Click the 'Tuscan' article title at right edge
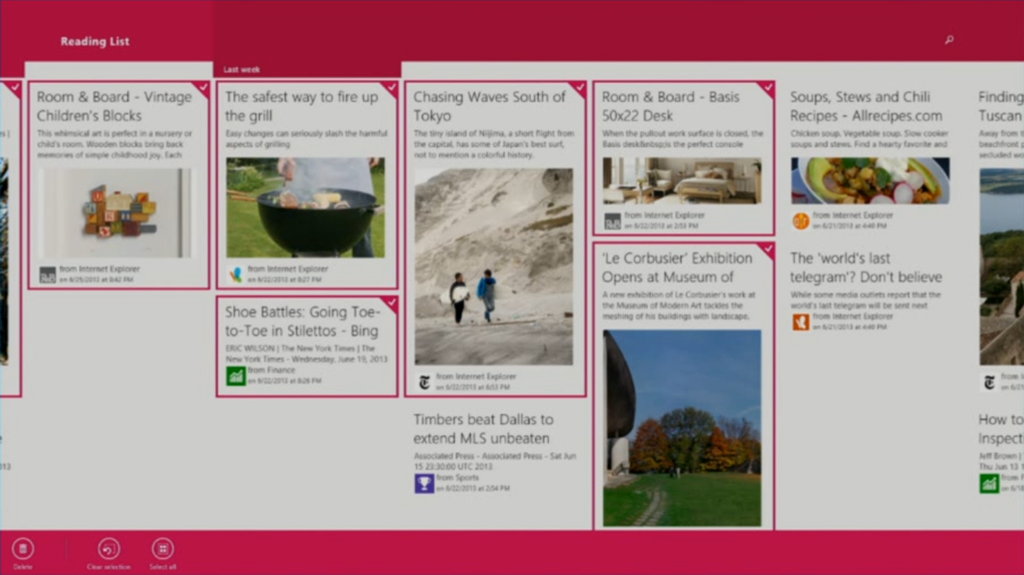Viewport: 1024px width, 575px height. coord(1000,106)
